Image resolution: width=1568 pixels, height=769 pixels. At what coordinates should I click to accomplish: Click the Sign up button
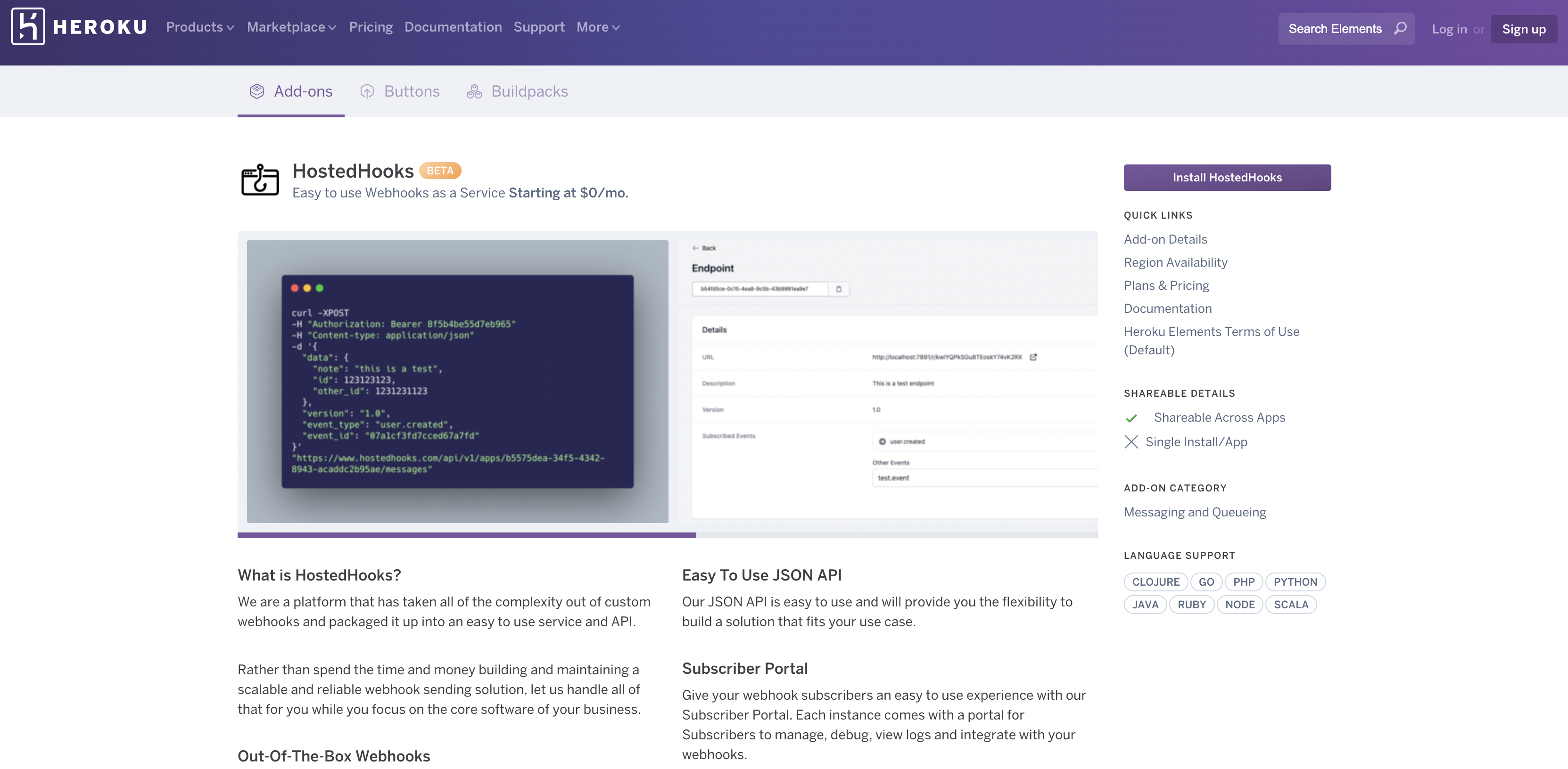[1524, 29]
